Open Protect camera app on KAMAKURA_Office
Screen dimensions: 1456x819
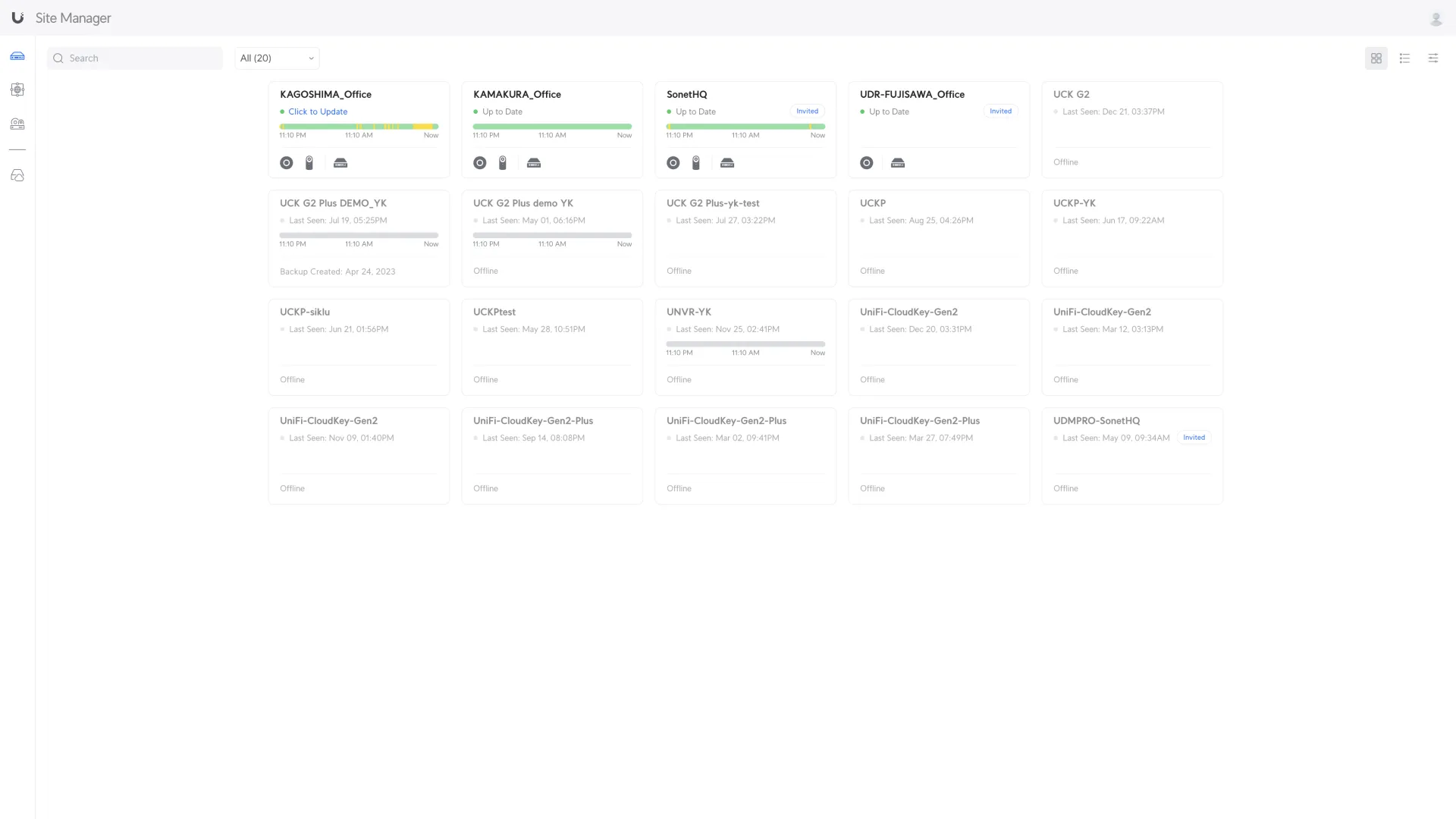503,163
